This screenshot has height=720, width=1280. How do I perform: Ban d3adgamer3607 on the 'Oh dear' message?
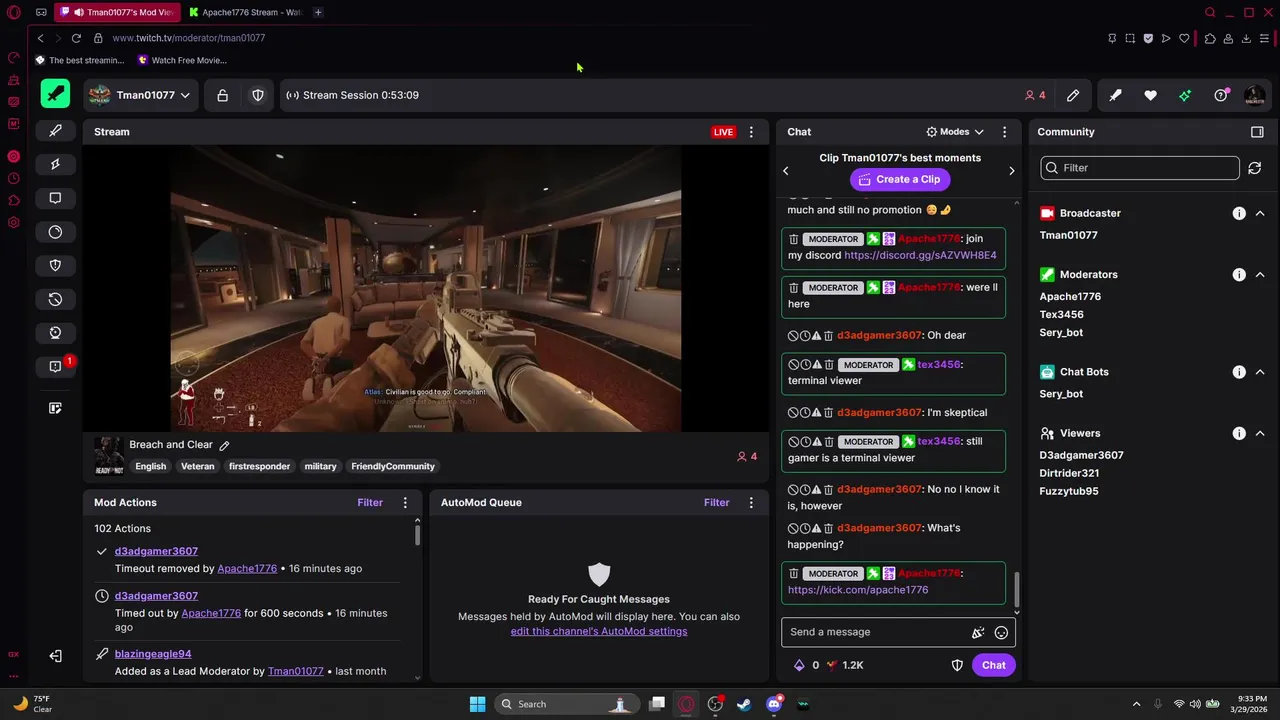[793, 336]
